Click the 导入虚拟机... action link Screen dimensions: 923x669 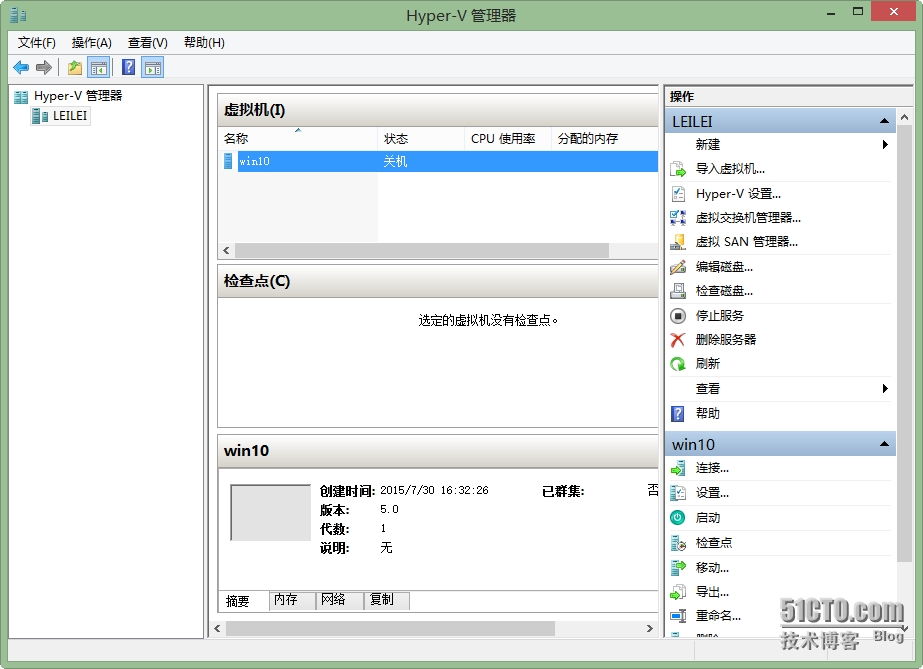coord(730,169)
